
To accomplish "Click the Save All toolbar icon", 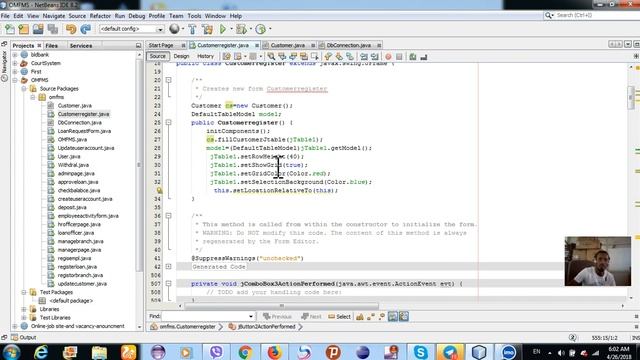I will coord(53,29).
